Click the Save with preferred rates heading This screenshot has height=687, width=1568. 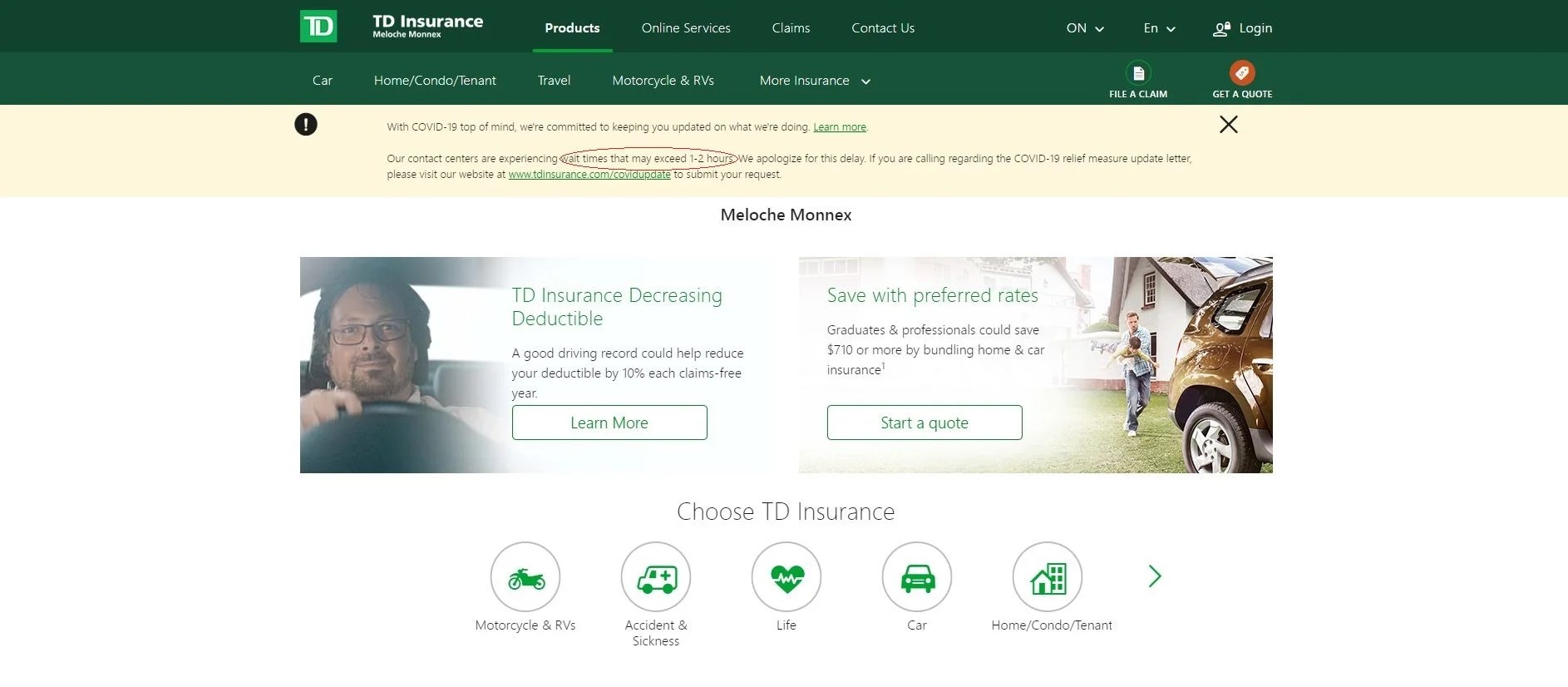point(933,295)
